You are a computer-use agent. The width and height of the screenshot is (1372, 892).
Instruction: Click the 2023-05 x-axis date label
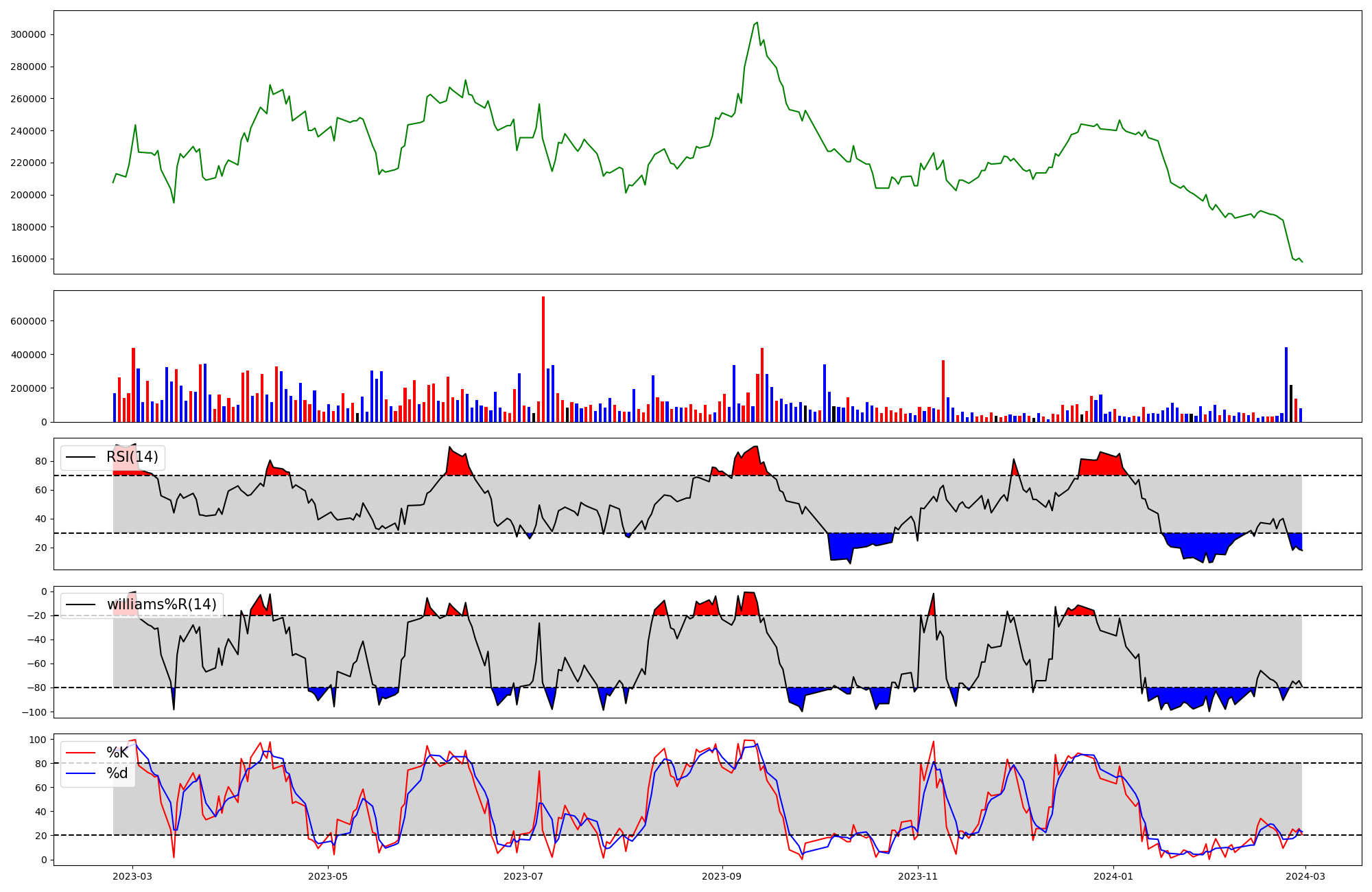coord(328,876)
